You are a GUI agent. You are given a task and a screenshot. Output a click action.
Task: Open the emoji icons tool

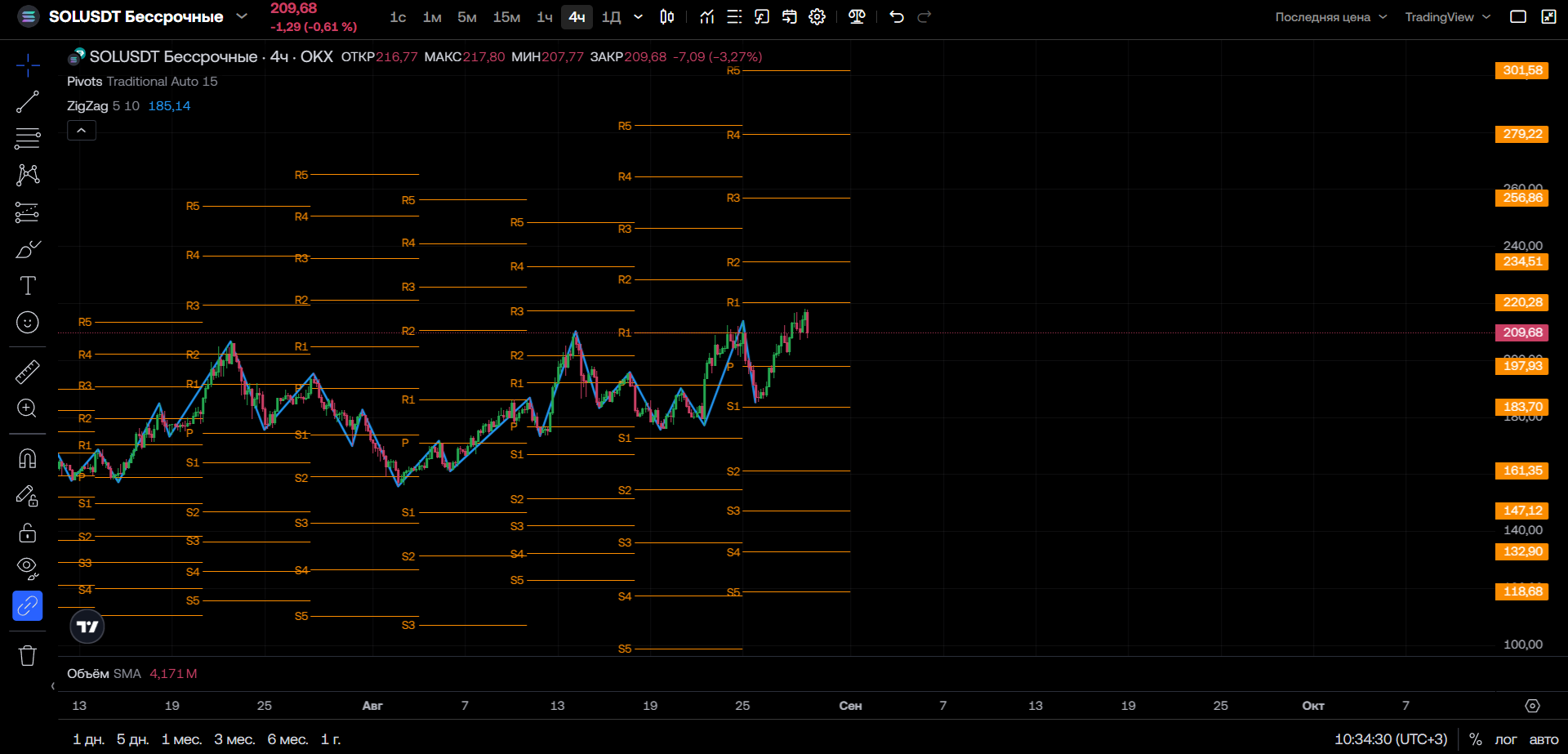(27, 323)
